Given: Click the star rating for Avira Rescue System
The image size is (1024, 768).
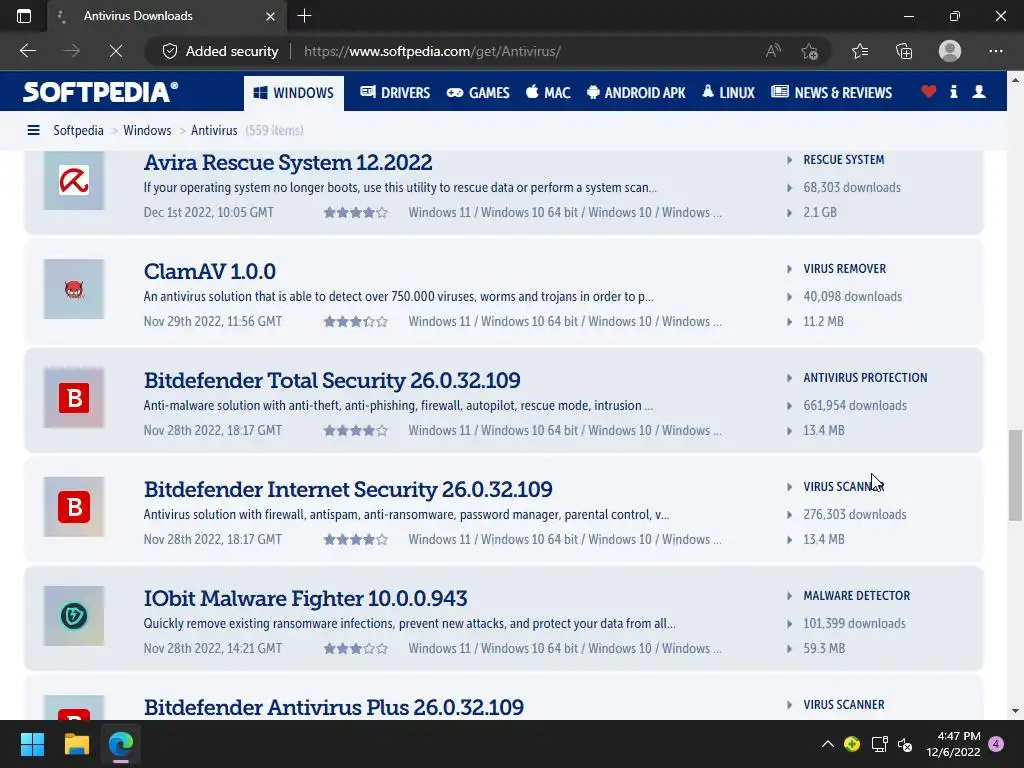Looking at the screenshot, I should pyautogui.click(x=356, y=213).
